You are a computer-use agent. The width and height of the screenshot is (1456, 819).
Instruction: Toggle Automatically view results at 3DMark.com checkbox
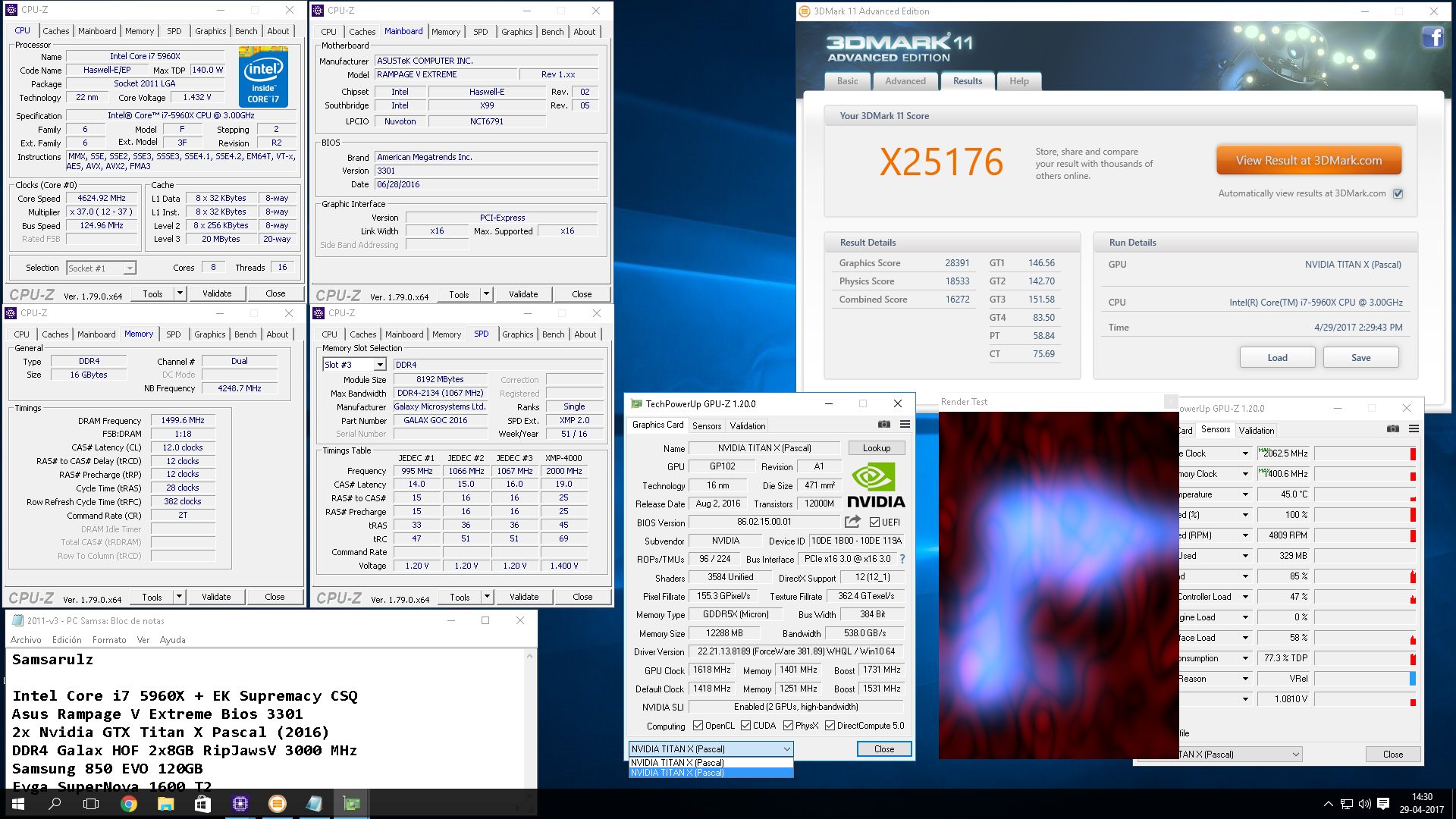coord(1398,193)
